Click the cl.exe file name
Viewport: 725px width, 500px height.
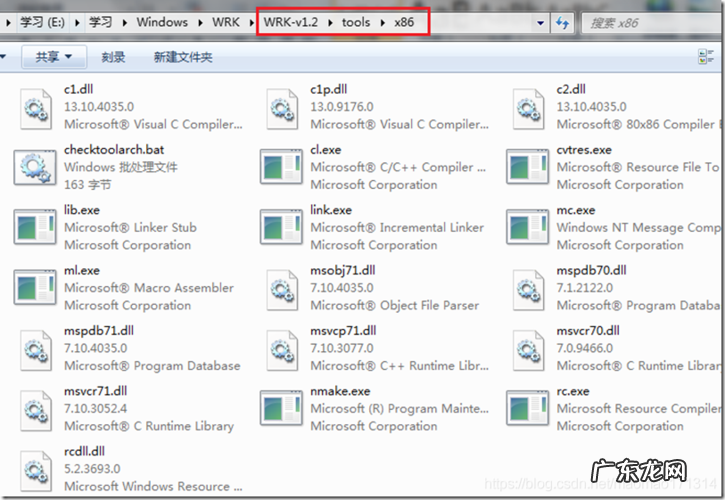[326, 150]
